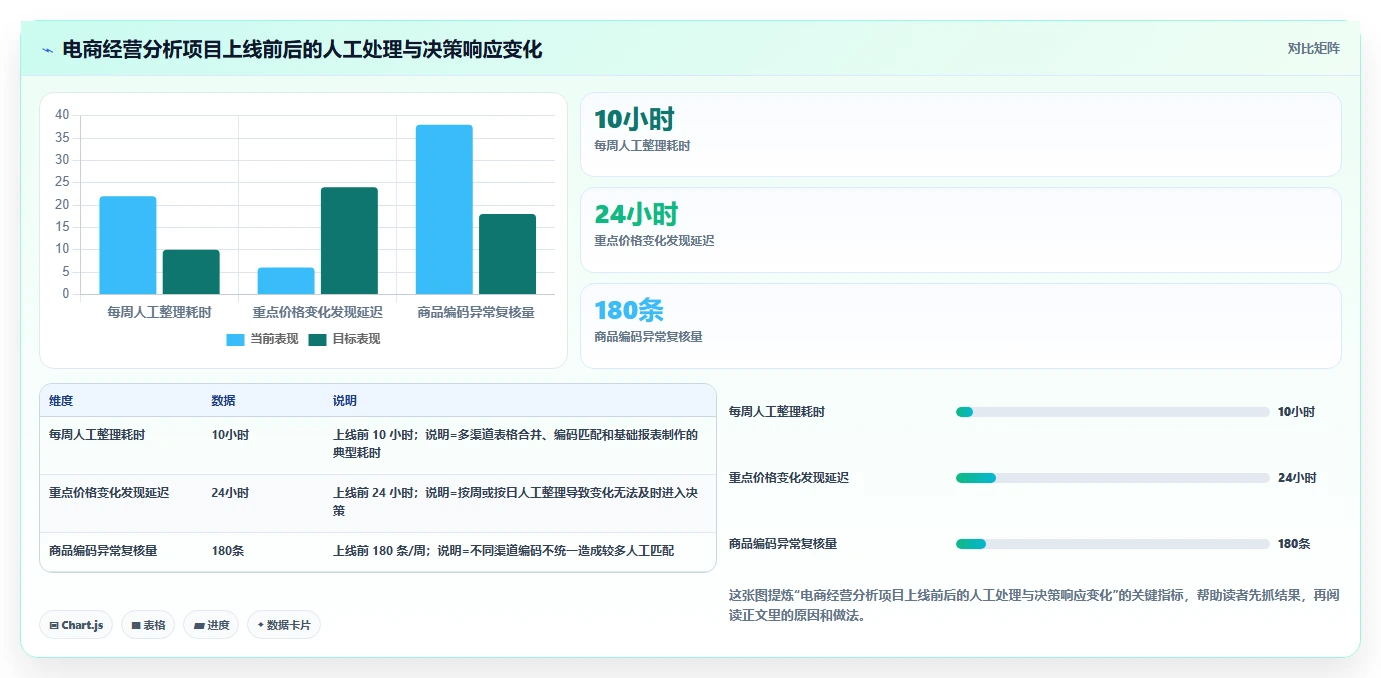The image size is (1381, 678).
Task: Click the 维度 table column header
Action: 61,401
